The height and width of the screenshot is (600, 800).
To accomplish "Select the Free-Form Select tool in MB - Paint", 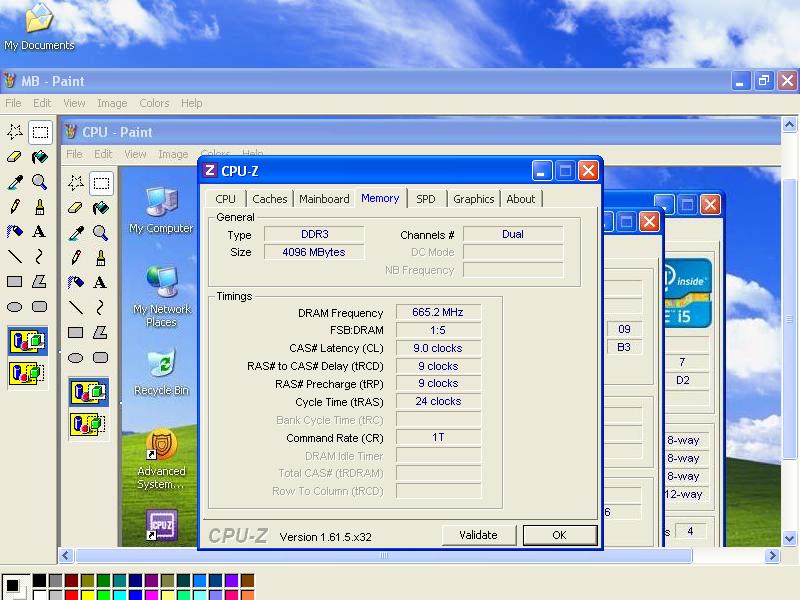I will [15, 132].
